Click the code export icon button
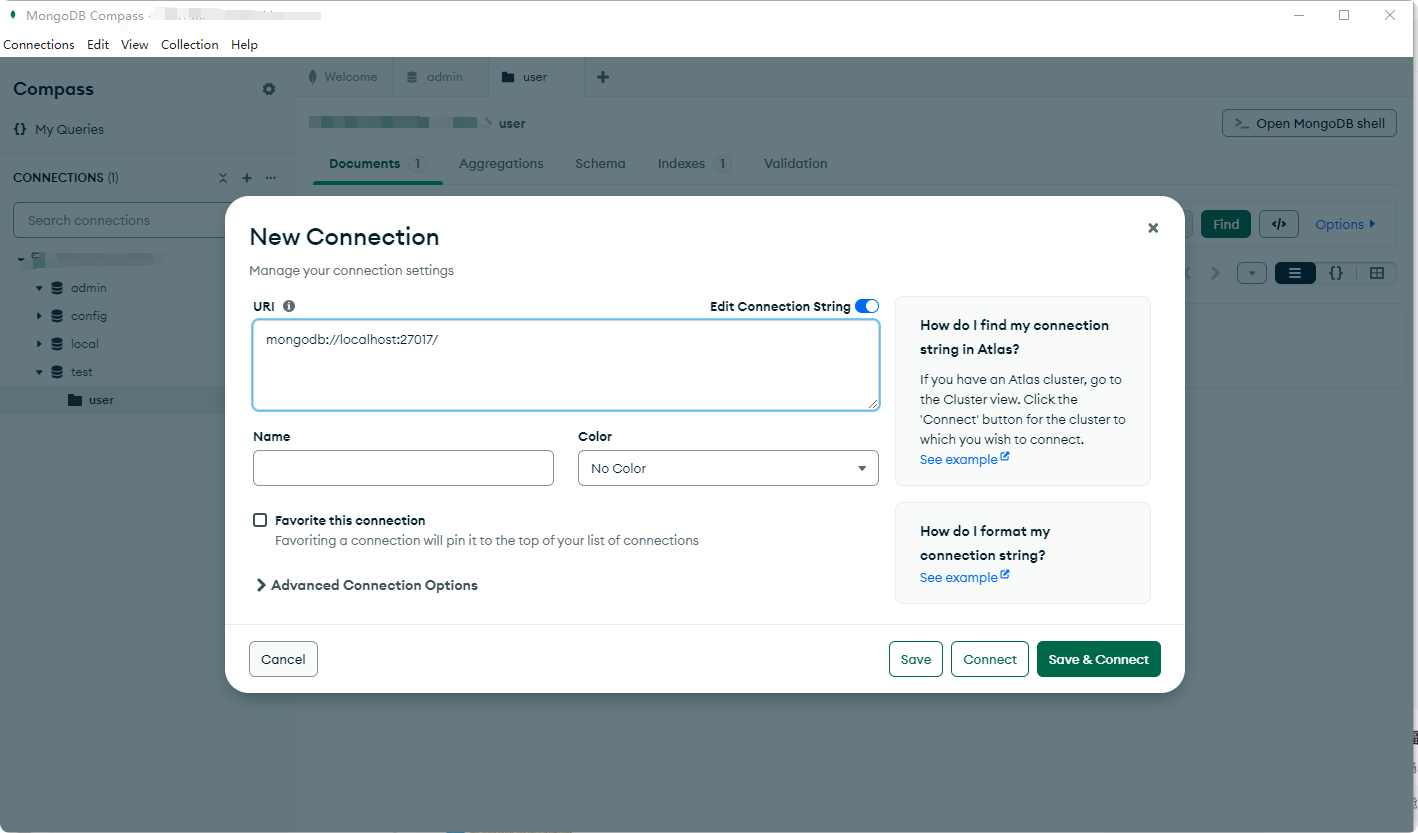 pyautogui.click(x=1279, y=224)
